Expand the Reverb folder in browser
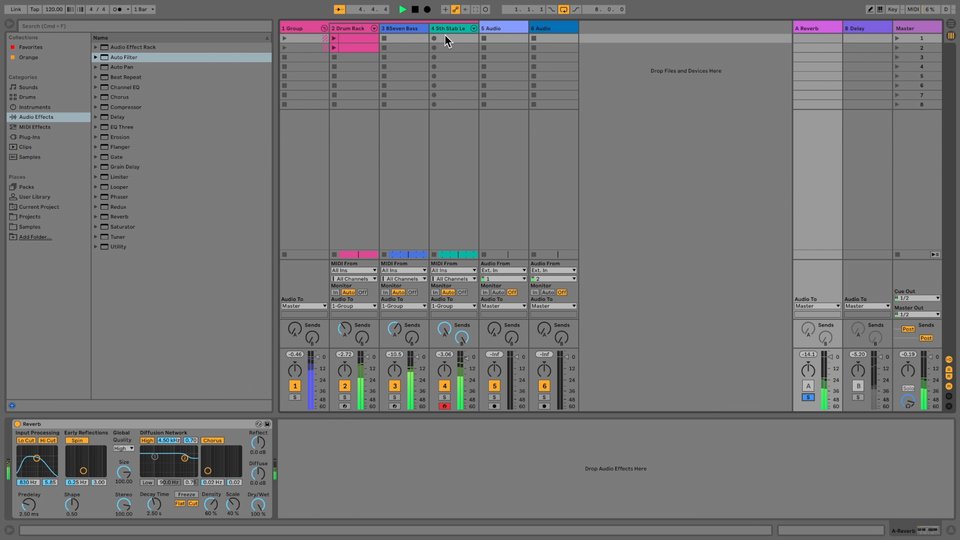The width and height of the screenshot is (960, 540). [96, 217]
